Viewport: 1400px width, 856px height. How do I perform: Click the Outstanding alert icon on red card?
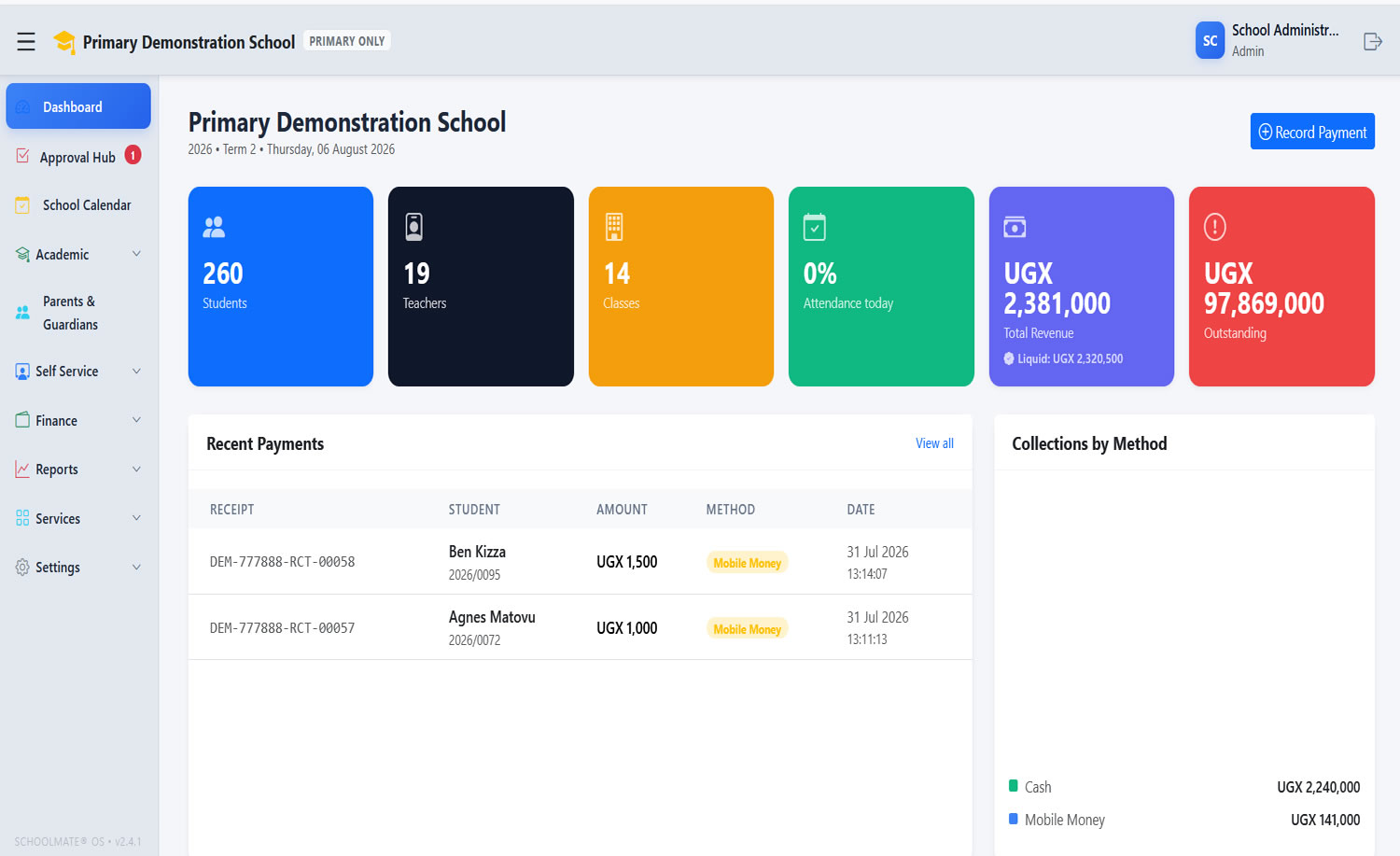point(1215,227)
